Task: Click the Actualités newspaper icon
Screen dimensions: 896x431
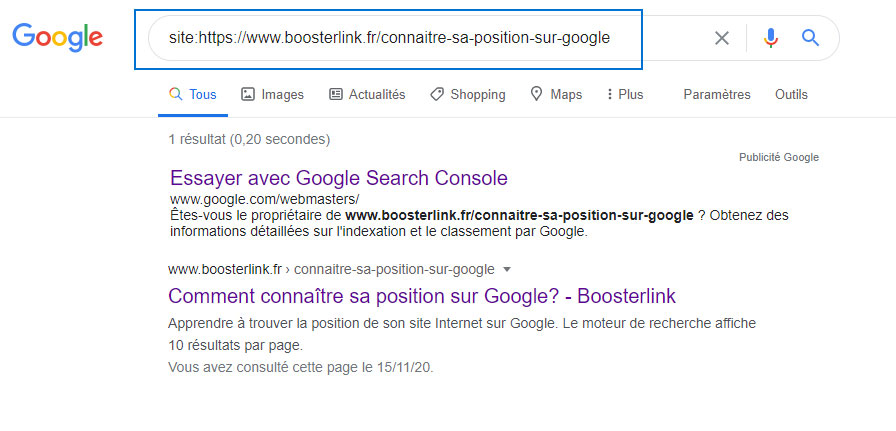Action: tap(336, 94)
